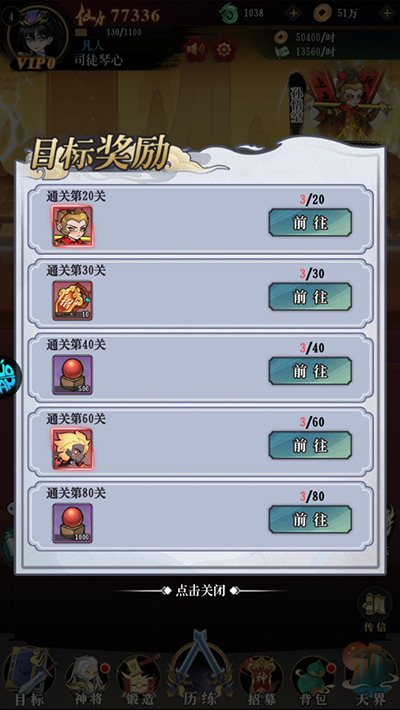400x710 pixels.
Task: Click 前往 for the stage 40 goal
Action: [x=310, y=371]
